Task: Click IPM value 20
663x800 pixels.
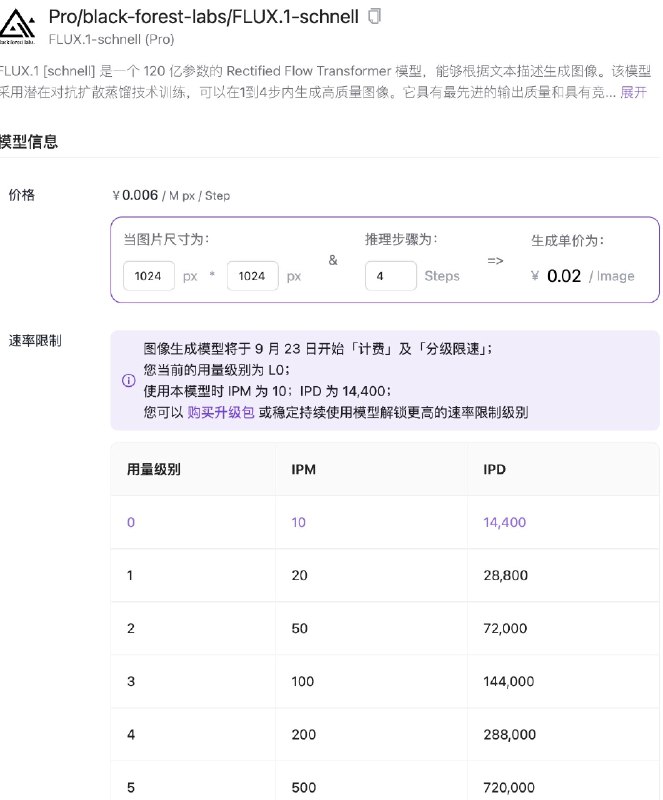Action: (x=300, y=576)
